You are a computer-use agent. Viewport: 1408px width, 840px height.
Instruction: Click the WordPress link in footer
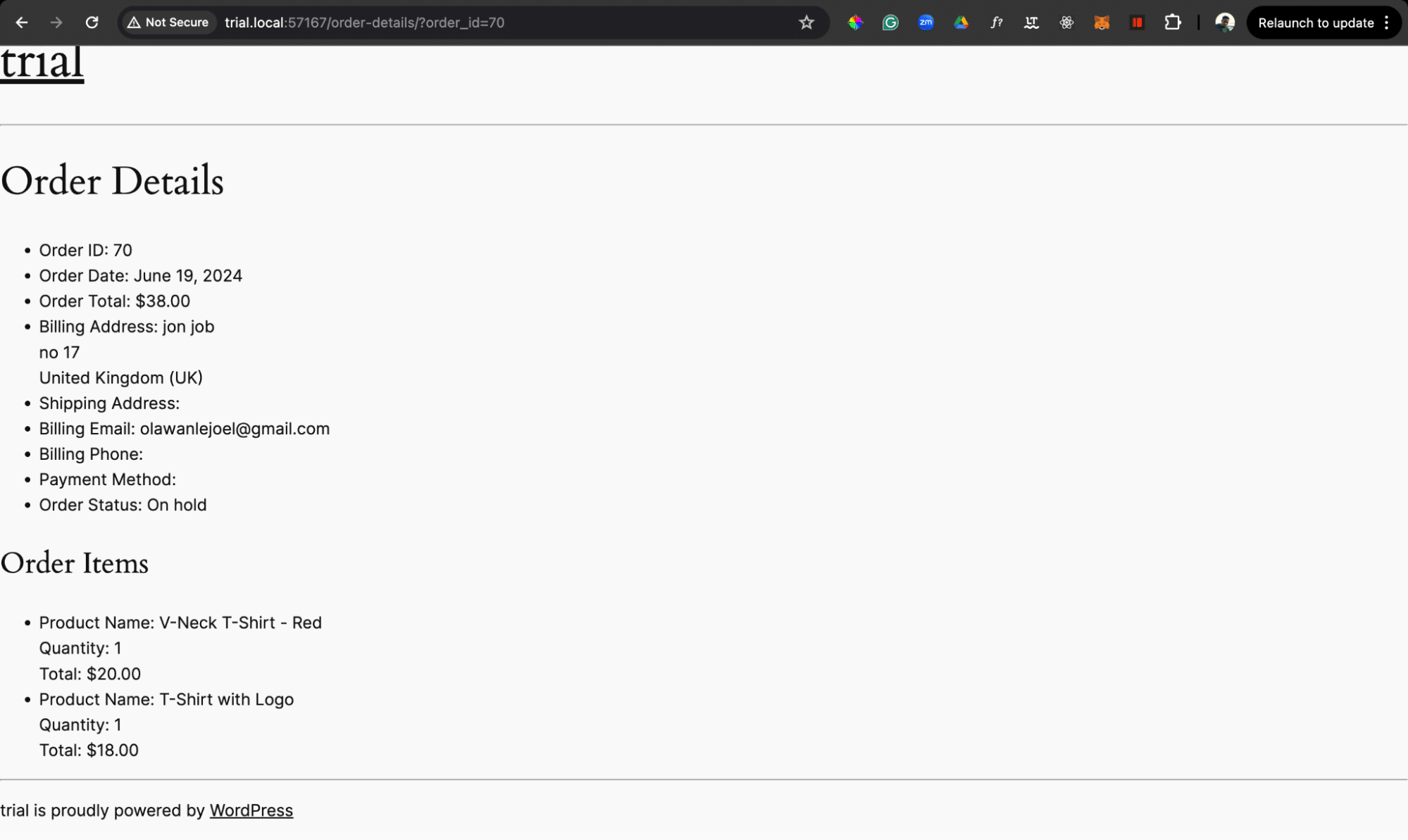pyautogui.click(x=250, y=810)
